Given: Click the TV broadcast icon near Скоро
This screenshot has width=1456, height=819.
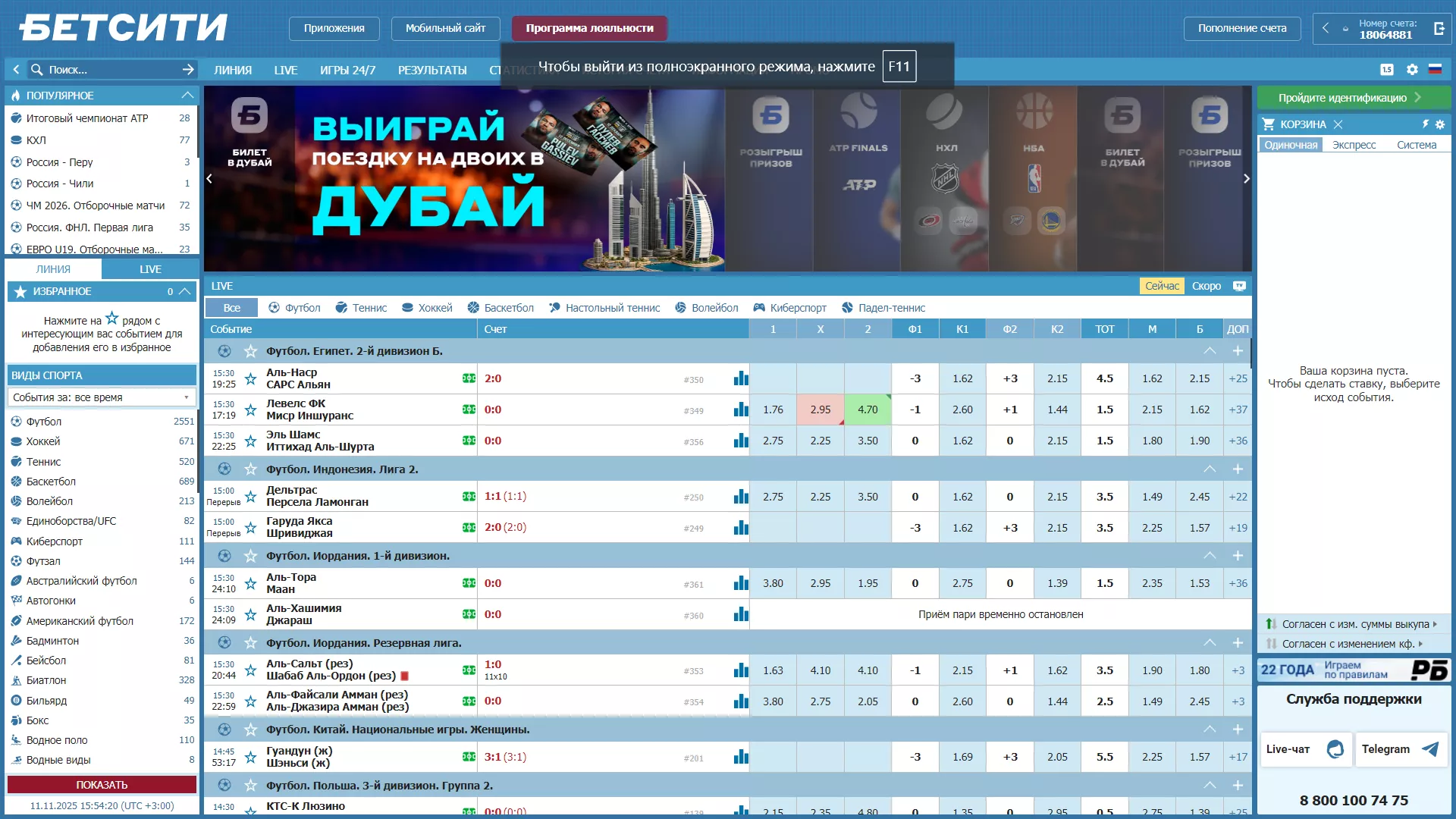Looking at the screenshot, I should [1240, 286].
